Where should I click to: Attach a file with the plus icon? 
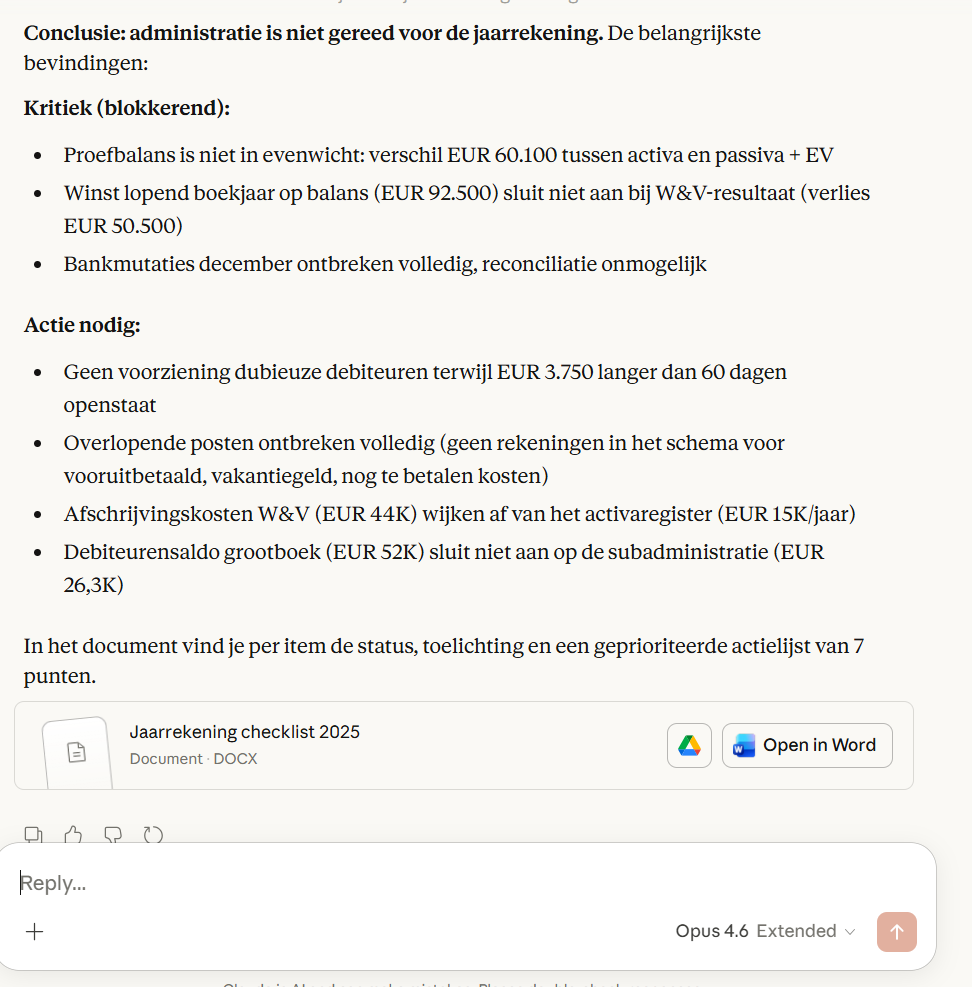click(34, 931)
